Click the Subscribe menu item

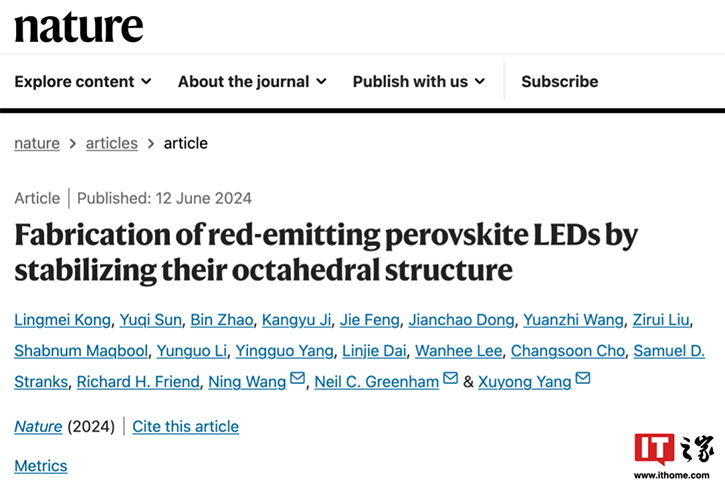559,82
